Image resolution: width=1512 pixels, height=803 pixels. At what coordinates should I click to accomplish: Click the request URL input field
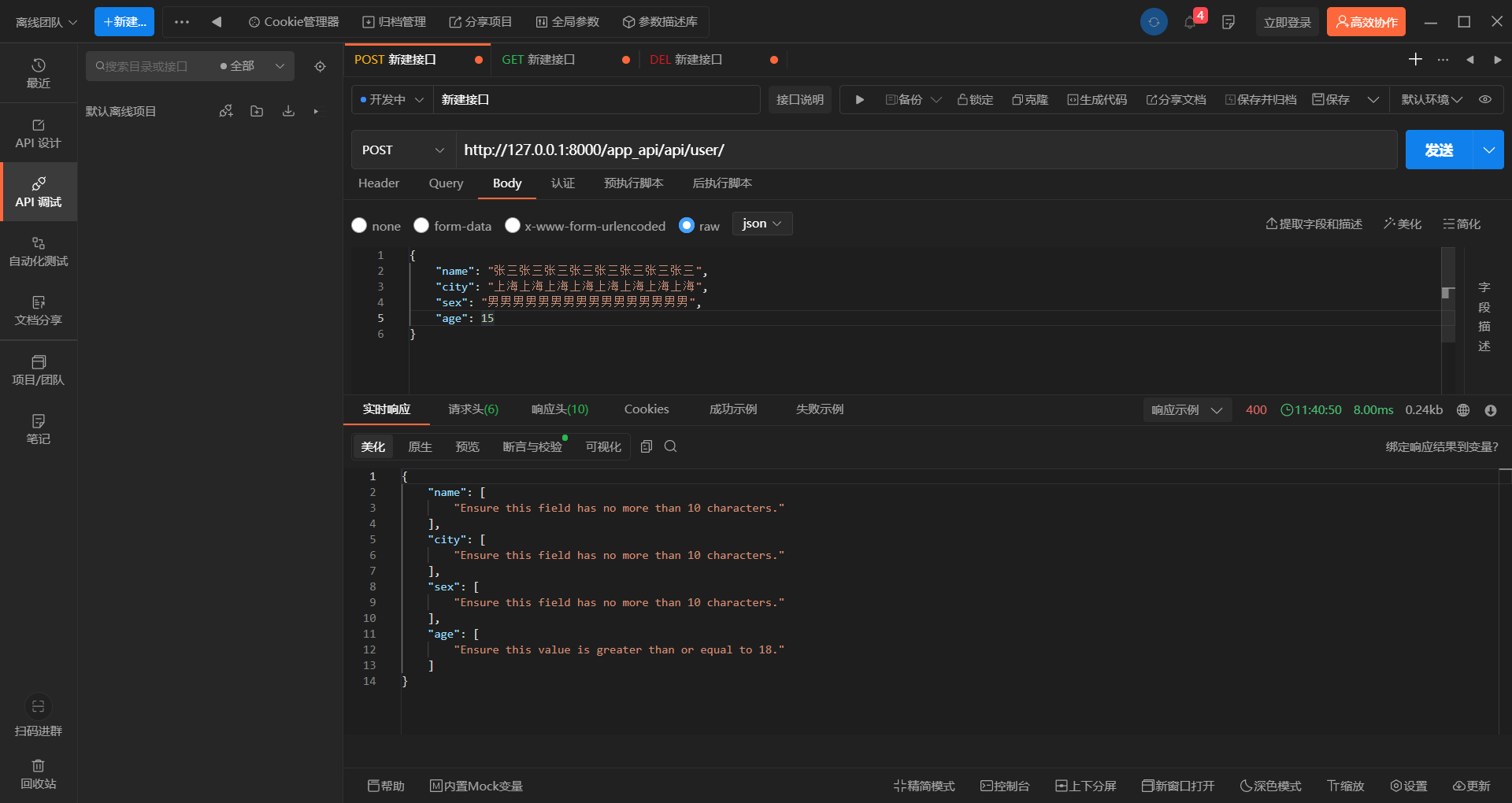[926, 150]
